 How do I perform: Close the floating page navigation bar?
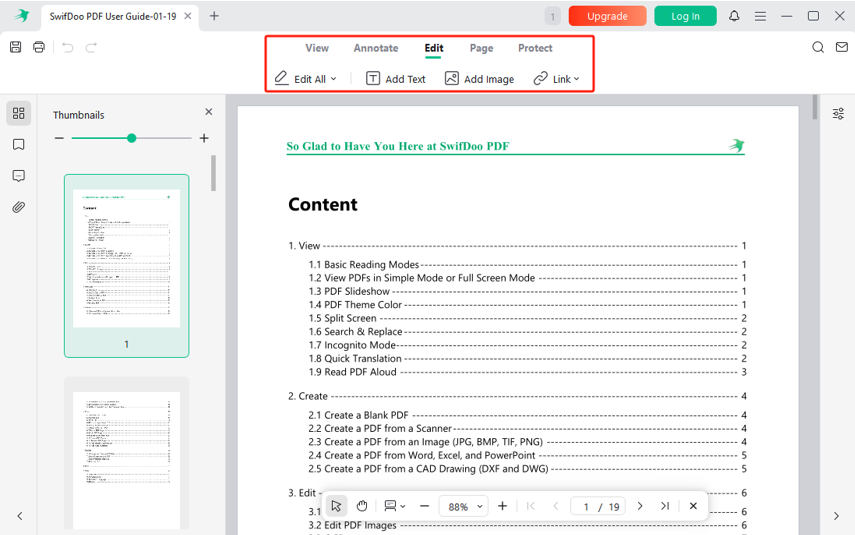pyautogui.click(x=693, y=506)
